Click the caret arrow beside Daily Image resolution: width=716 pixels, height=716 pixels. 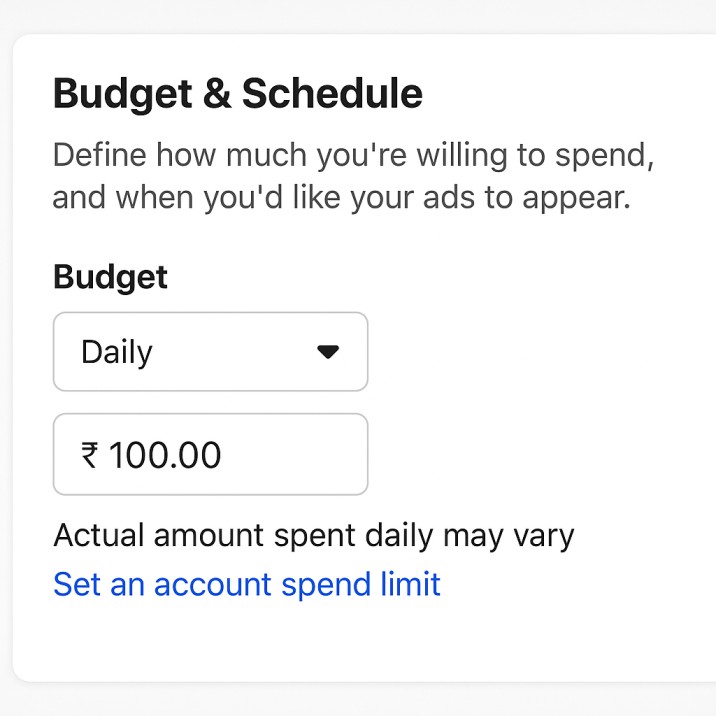coord(328,352)
